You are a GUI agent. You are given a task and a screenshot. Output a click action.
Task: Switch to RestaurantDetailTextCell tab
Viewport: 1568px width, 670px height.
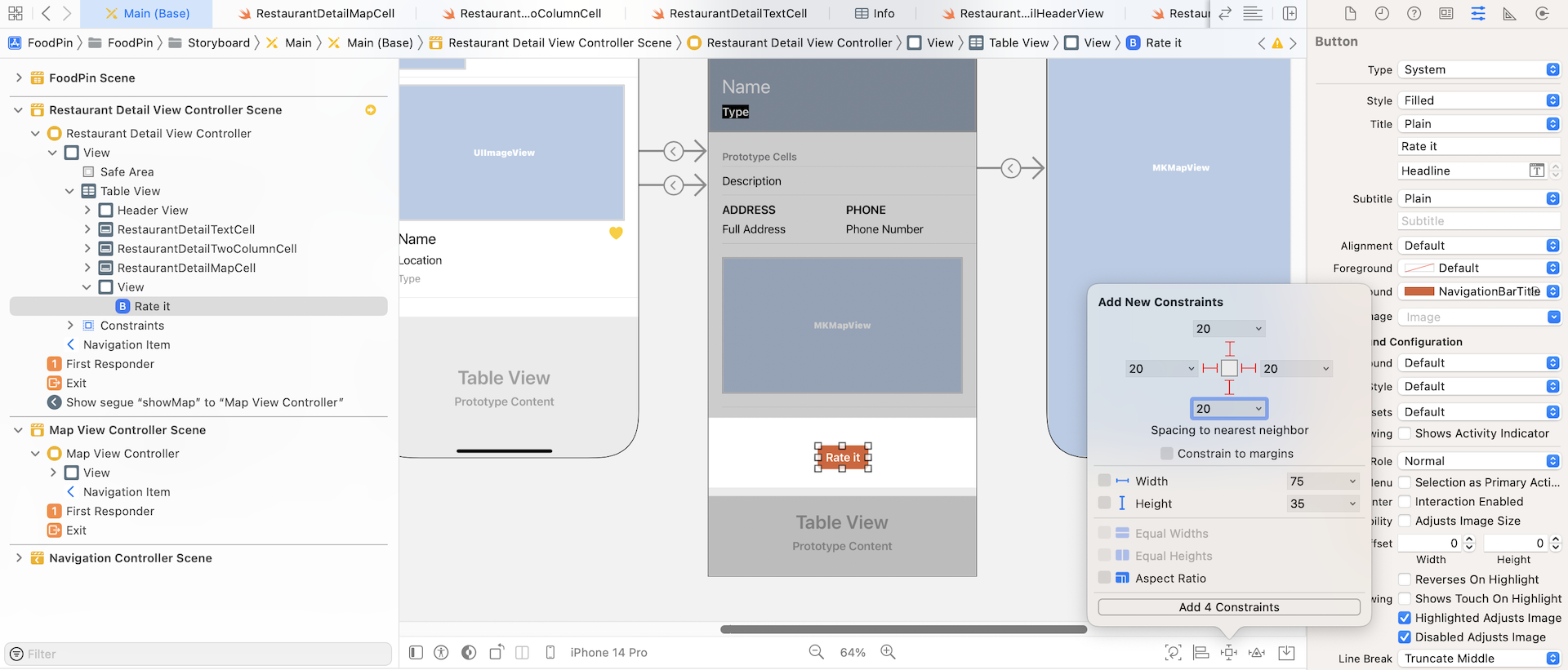click(x=729, y=14)
